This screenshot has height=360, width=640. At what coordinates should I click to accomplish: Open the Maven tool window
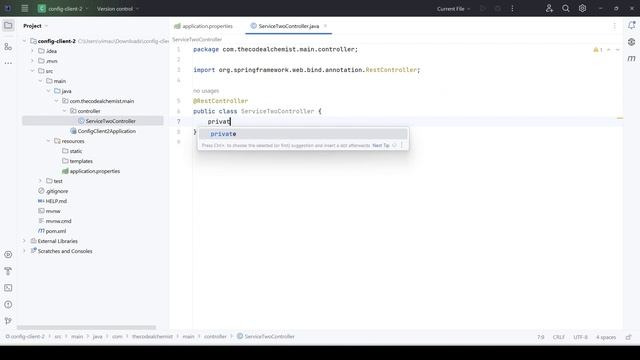[631, 59]
